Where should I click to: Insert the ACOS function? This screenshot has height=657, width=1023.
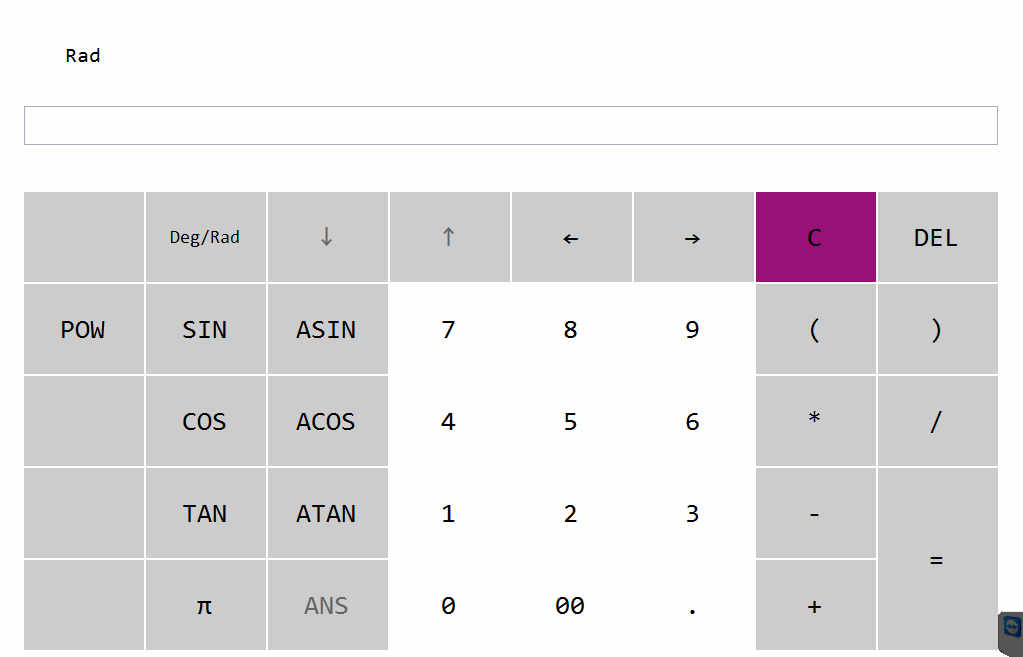pyautogui.click(x=326, y=422)
